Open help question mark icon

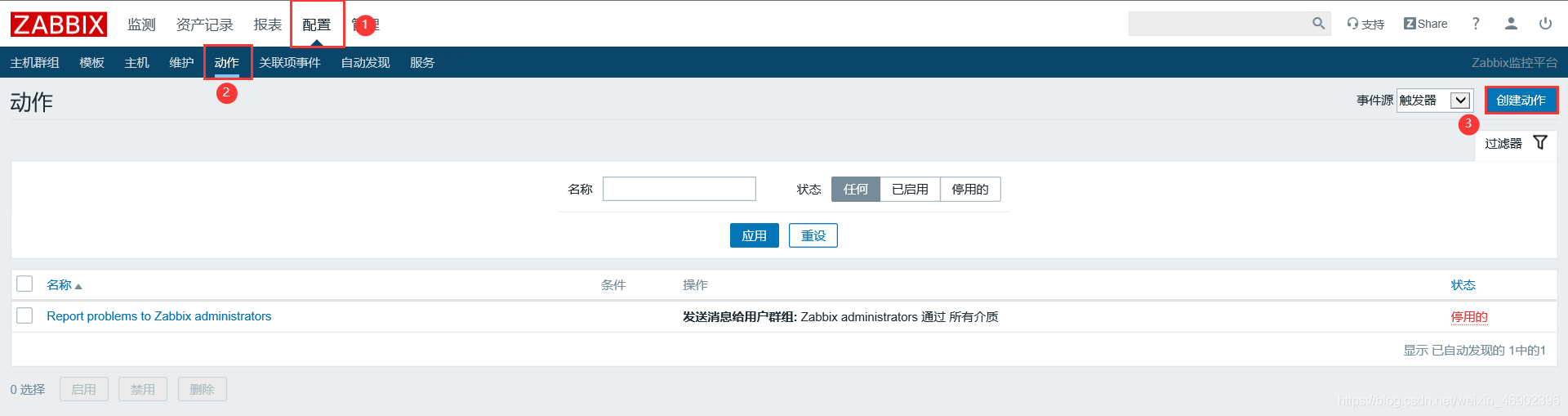point(1476,24)
